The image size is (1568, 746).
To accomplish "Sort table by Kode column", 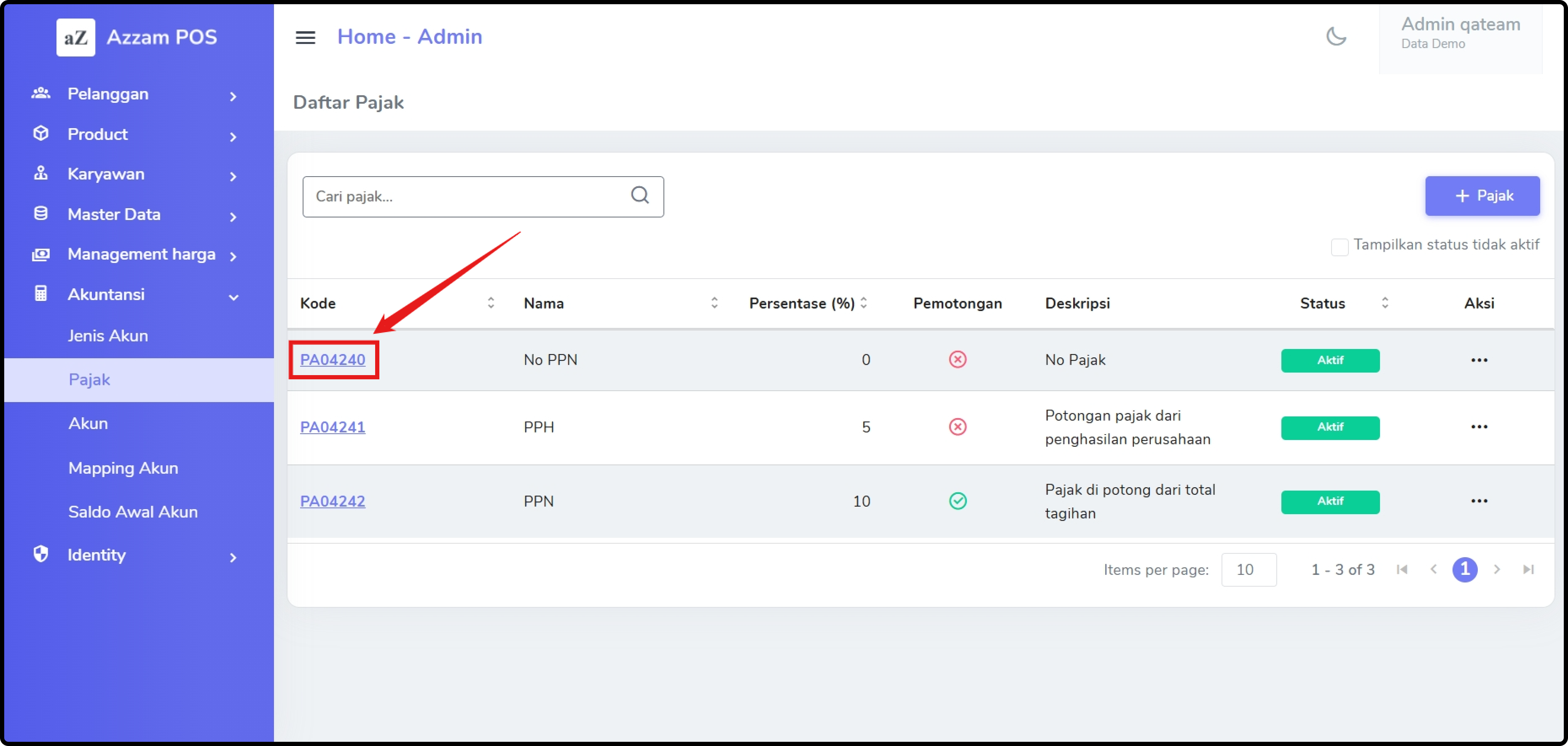I will click(x=491, y=303).
